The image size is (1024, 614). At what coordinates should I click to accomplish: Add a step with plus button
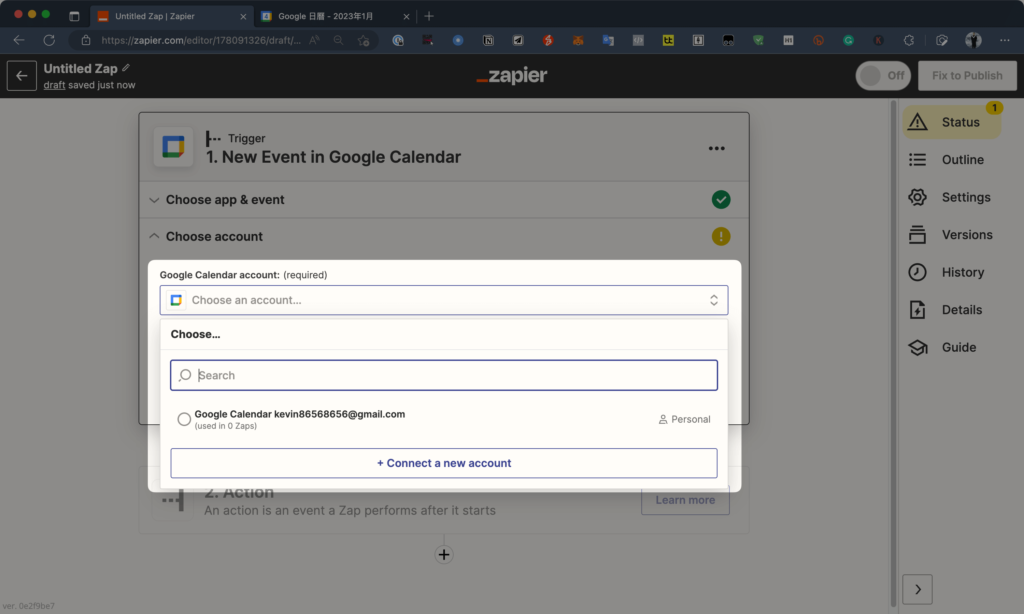(444, 555)
